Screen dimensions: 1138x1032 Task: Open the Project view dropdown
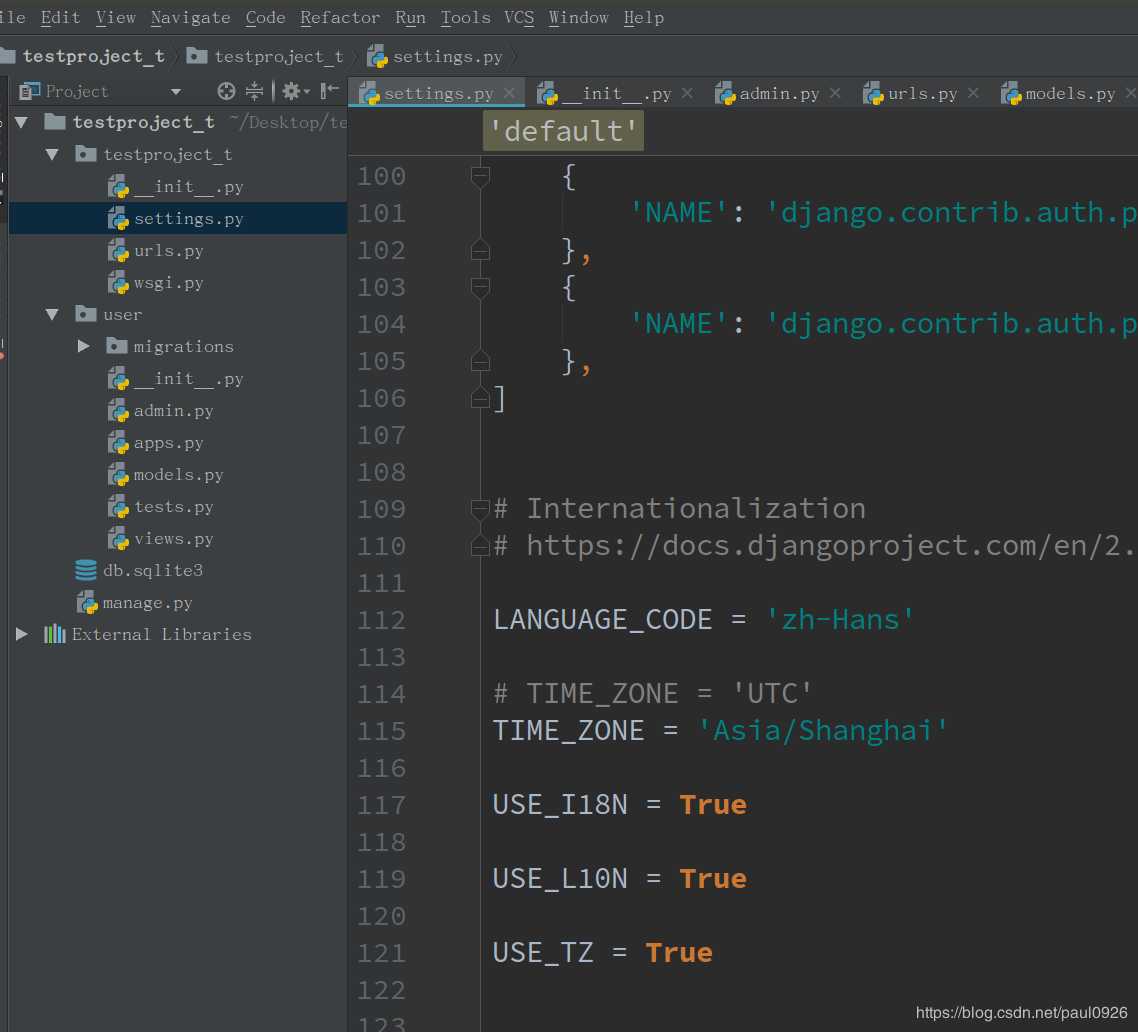[x=176, y=92]
